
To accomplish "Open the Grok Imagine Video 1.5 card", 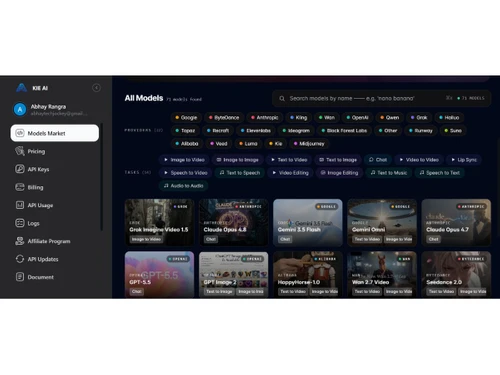I will (159, 222).
